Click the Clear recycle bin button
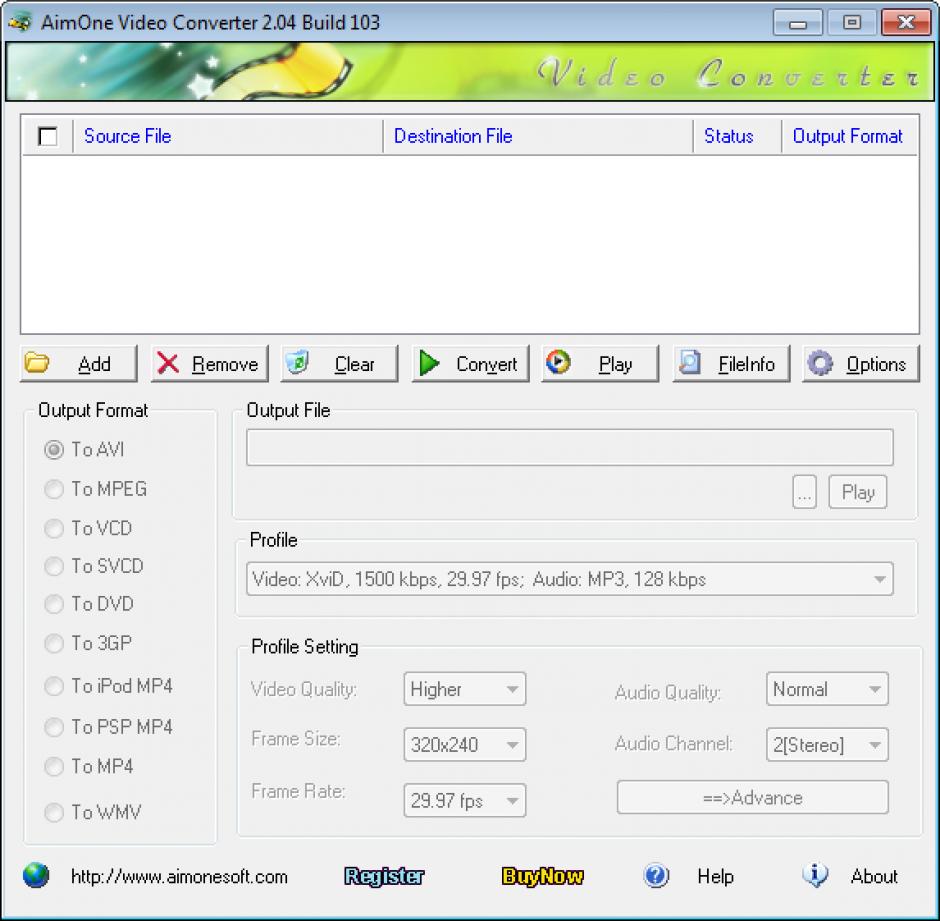This screenshot has width=940, height=921. (x=339, y=363)
